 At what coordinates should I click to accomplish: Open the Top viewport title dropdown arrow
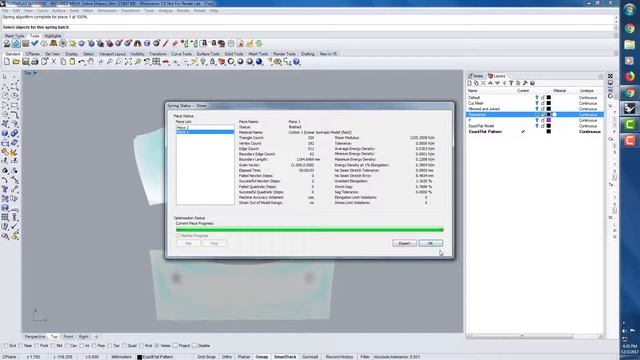(x=35, y=73)
